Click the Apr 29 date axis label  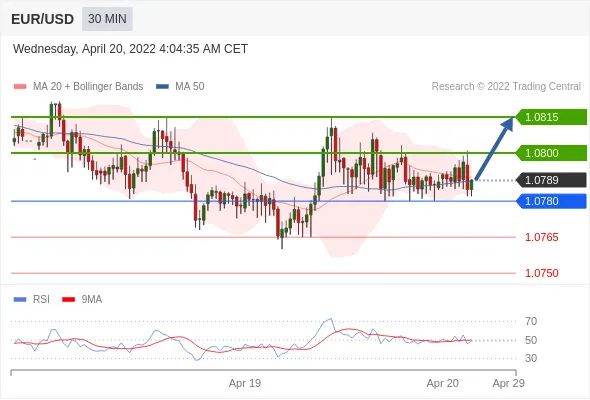tap(508, 383)
